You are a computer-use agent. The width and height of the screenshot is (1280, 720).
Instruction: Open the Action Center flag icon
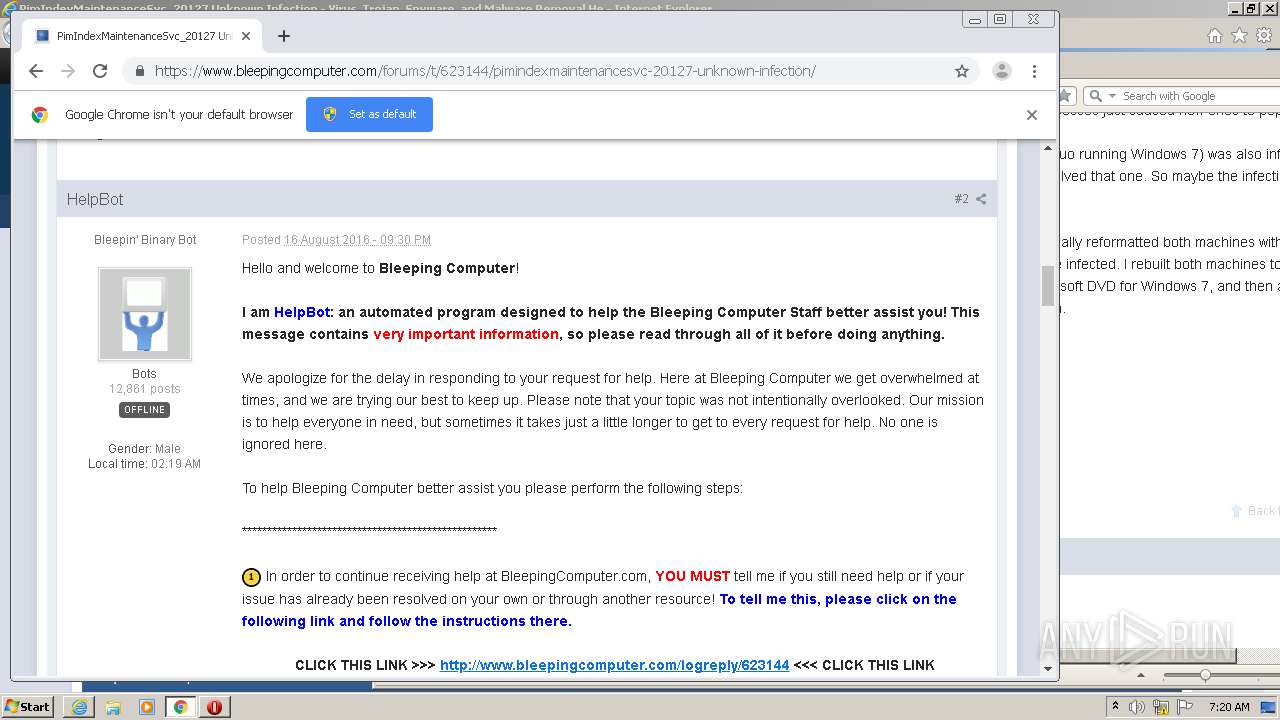pos(1184,707)
